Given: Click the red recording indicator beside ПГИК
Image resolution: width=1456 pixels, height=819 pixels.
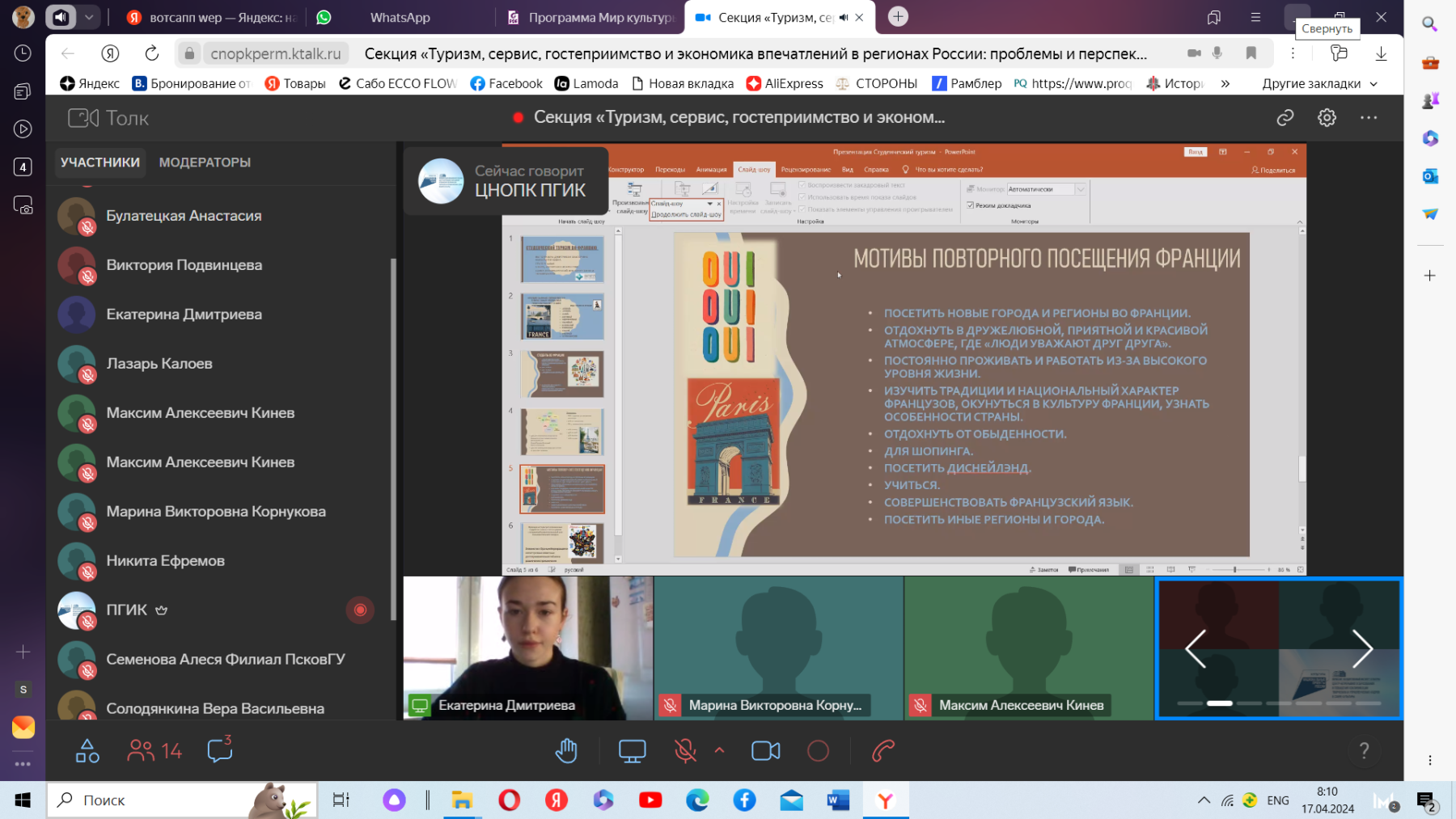Looking at the screenshot, I should tap(360, 610).
